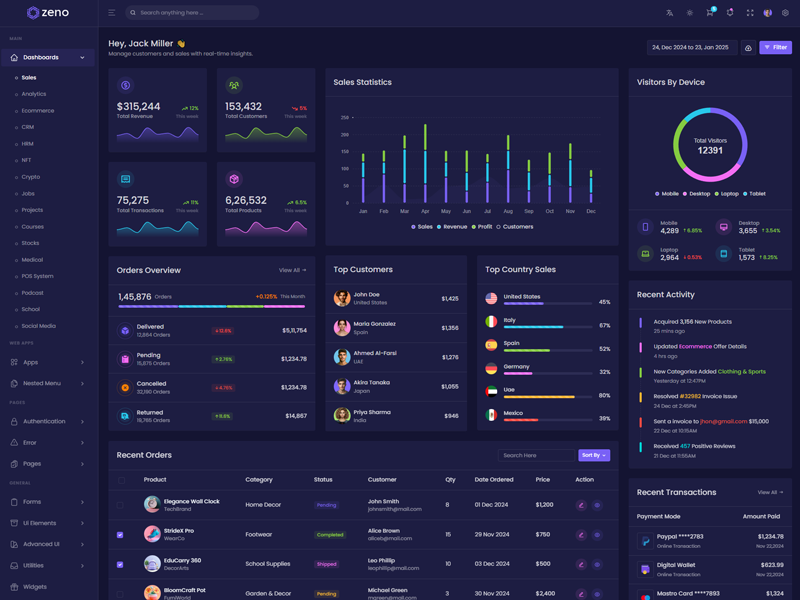
Task: Click View All in Orders Overview
Action: pyautogui.click(x=292, y=270)
